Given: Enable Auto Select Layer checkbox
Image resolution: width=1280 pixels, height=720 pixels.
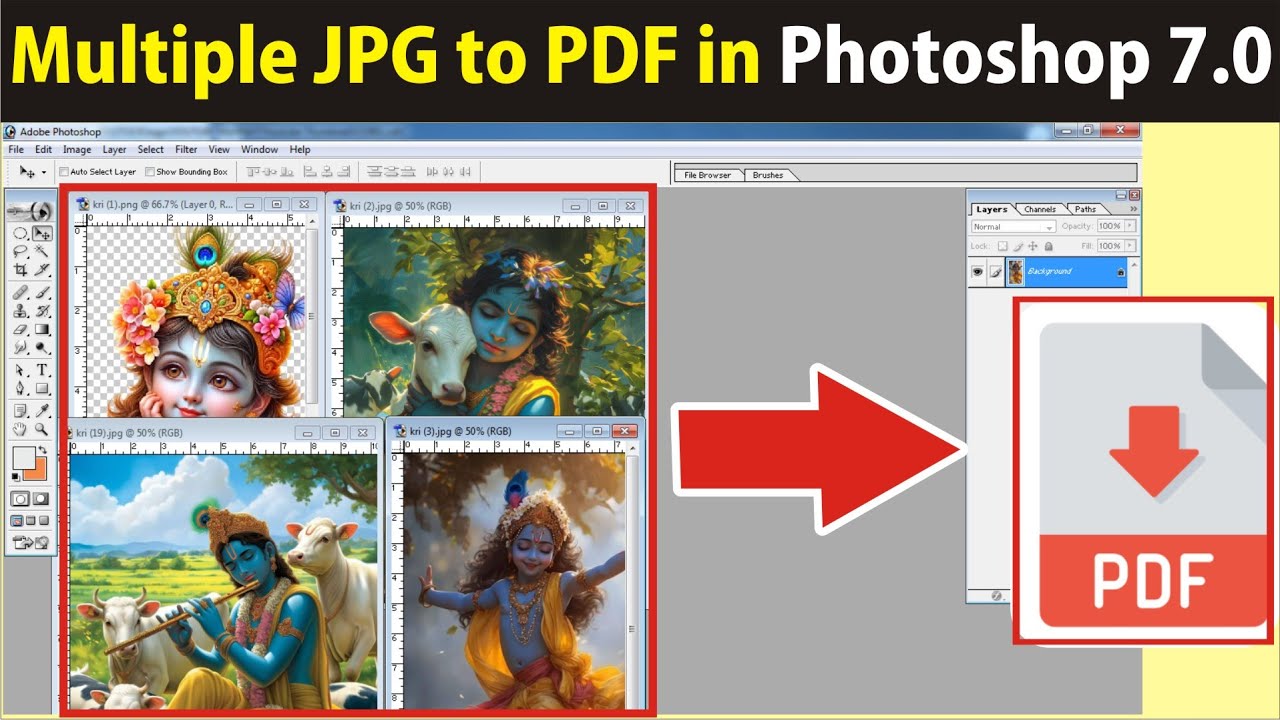Looking at the screenshot, I should 64,172.
